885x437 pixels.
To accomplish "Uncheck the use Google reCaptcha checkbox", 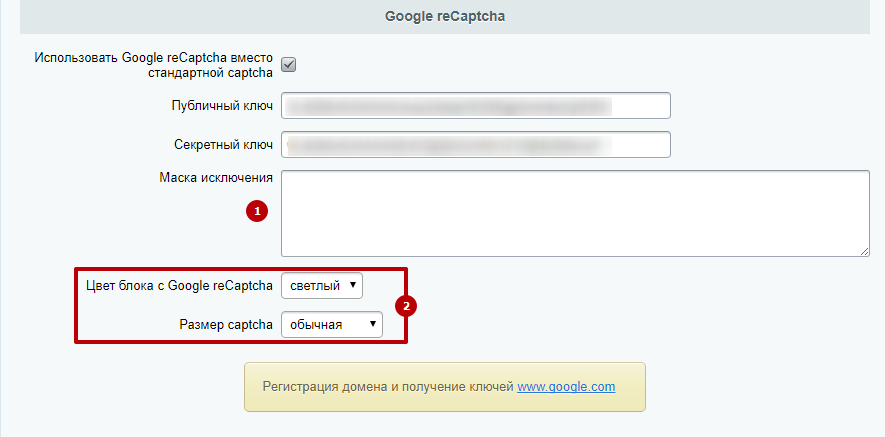I will click(288, 65).
